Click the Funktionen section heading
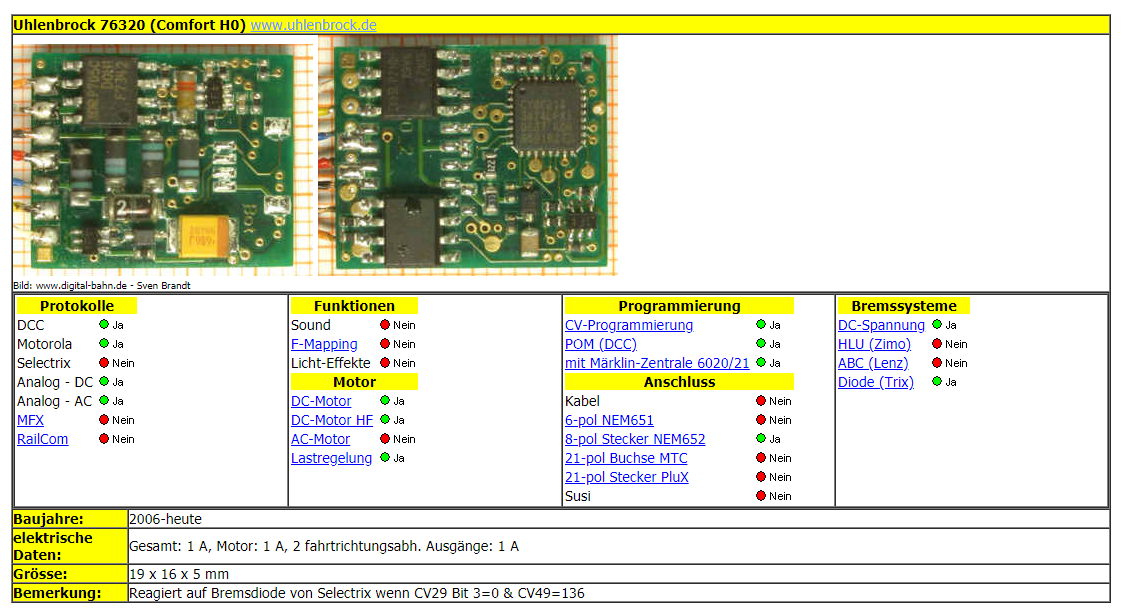This screenshot has width=1123, height=613. [x=354, y=306]
